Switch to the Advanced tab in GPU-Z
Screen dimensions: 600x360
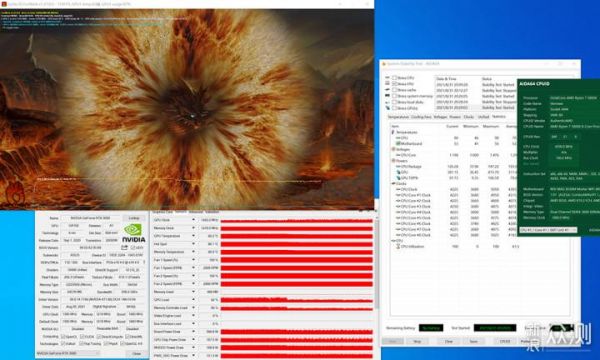point(196,212)
